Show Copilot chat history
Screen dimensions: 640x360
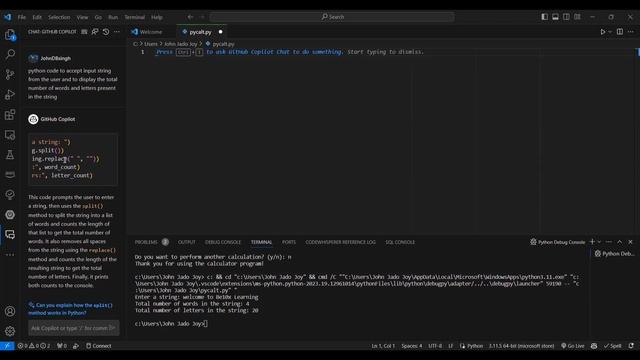point(106,31)
